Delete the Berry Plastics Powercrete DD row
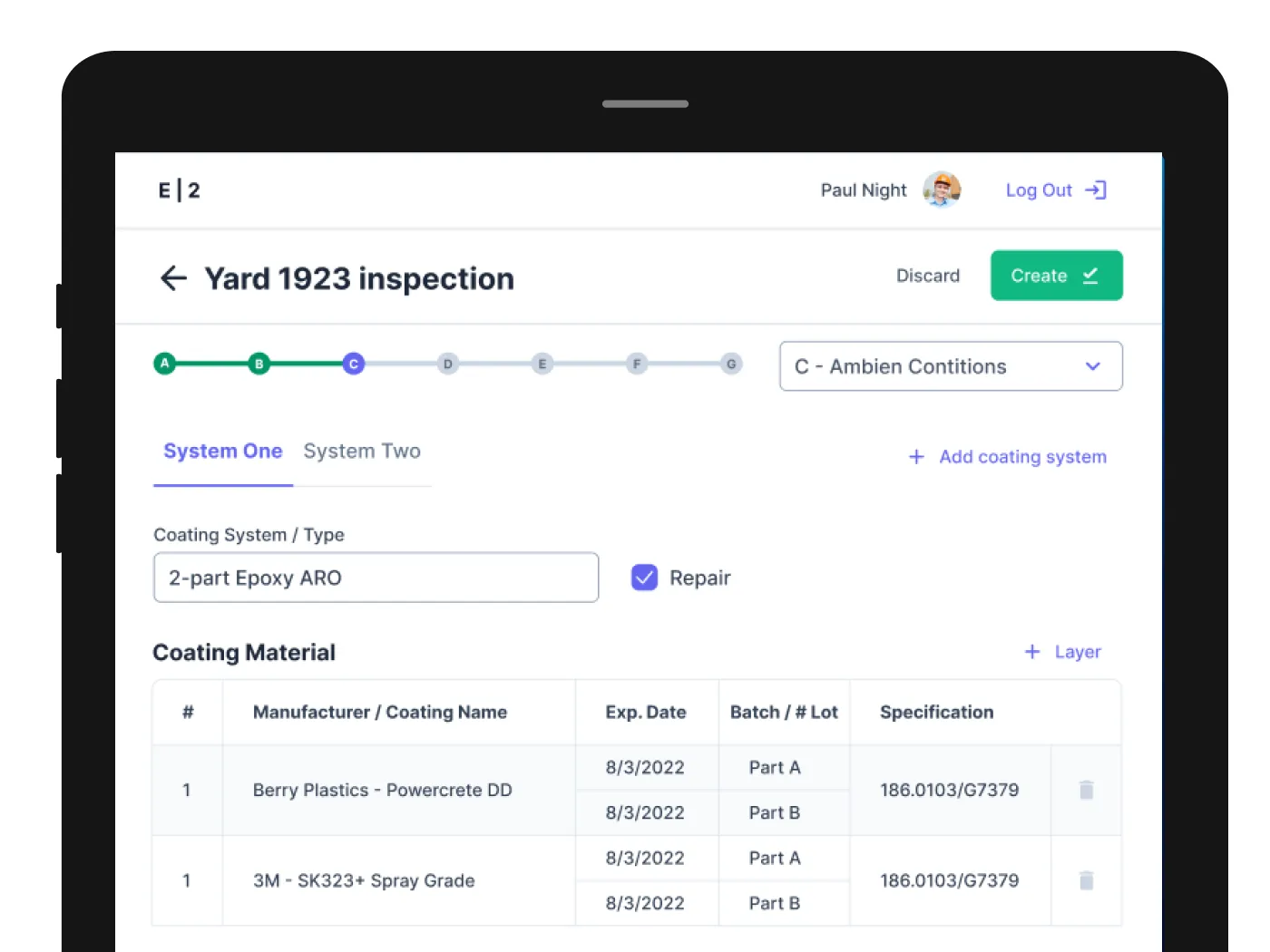 1086,790
